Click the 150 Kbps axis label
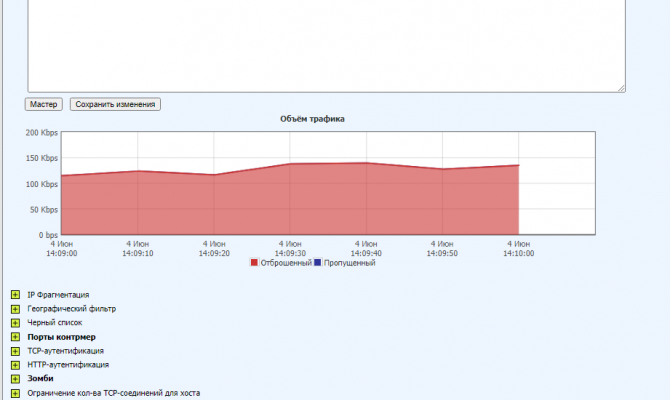The height and width of the screenshot is (400, 670). pos(41,158)
